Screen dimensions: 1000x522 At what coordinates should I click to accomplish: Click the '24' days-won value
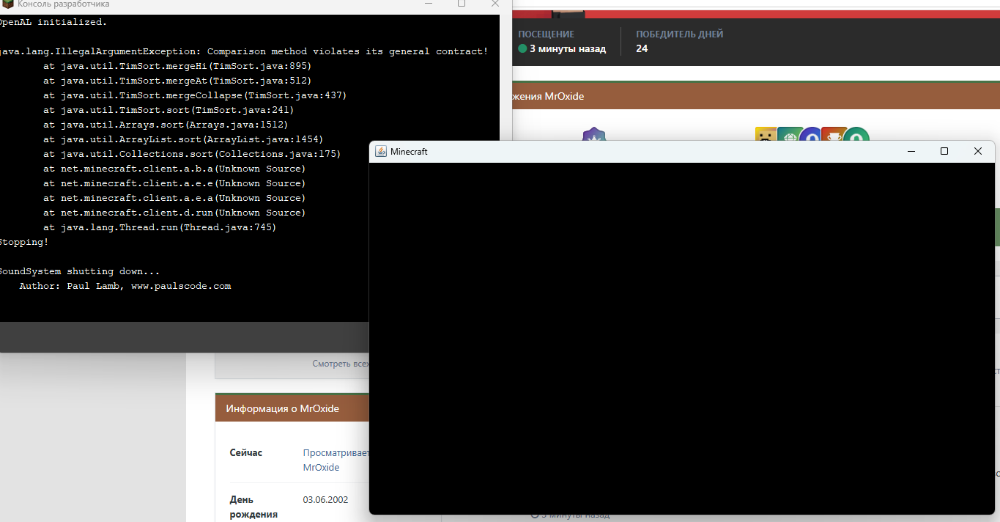642,48
